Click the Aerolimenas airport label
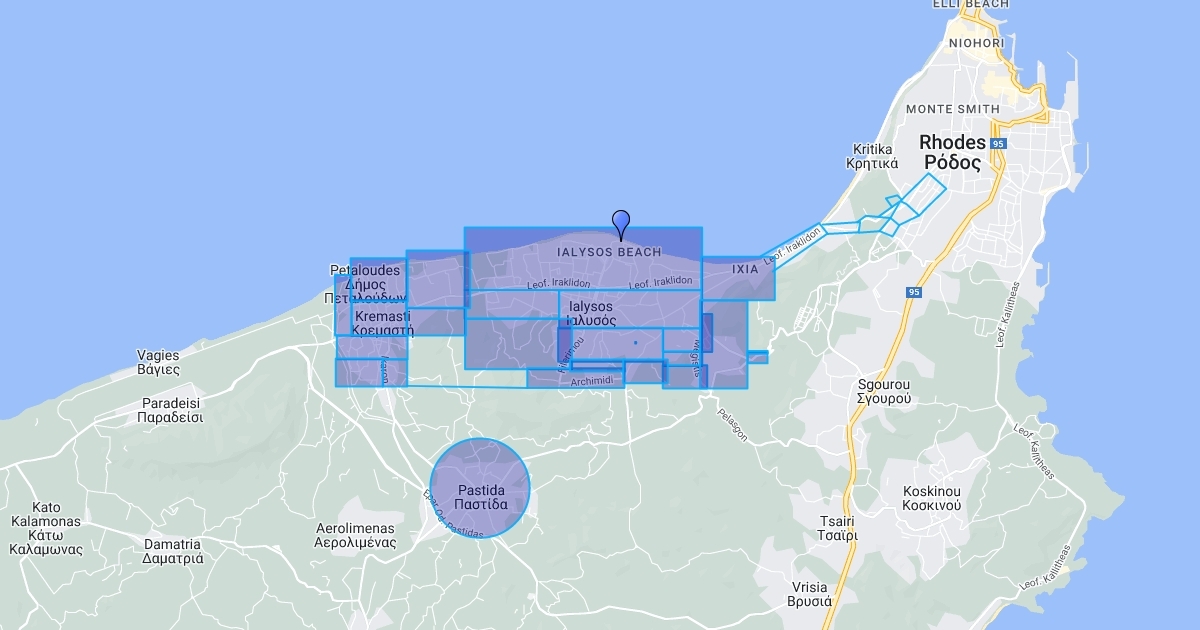This screenshot has width=1200, height=630. click(x=355, y=536)
